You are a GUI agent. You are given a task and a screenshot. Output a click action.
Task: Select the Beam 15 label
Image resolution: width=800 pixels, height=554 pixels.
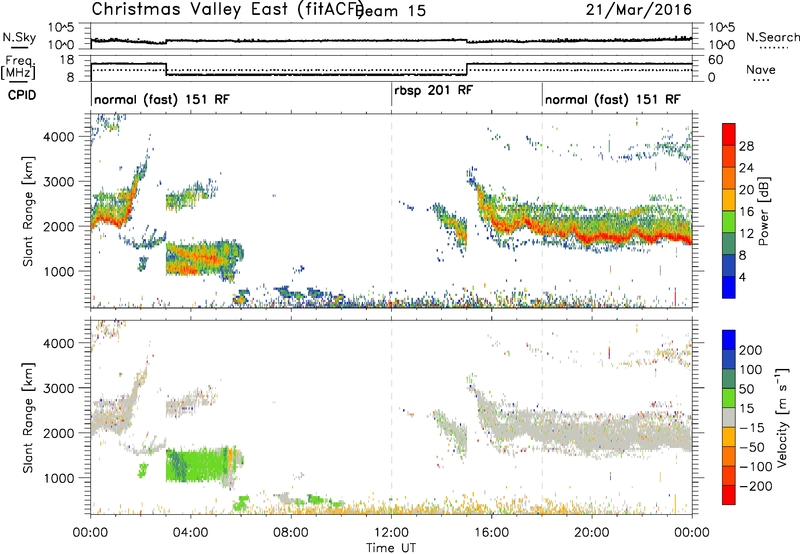[x=392, y=10]
